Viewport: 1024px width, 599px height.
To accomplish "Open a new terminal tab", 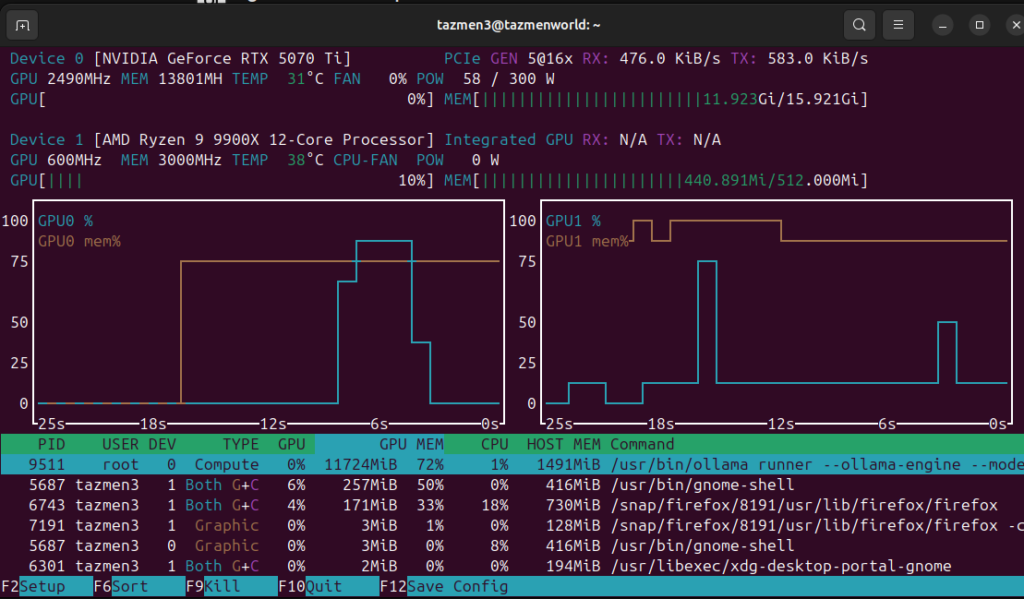I will (x=23, y=24).
